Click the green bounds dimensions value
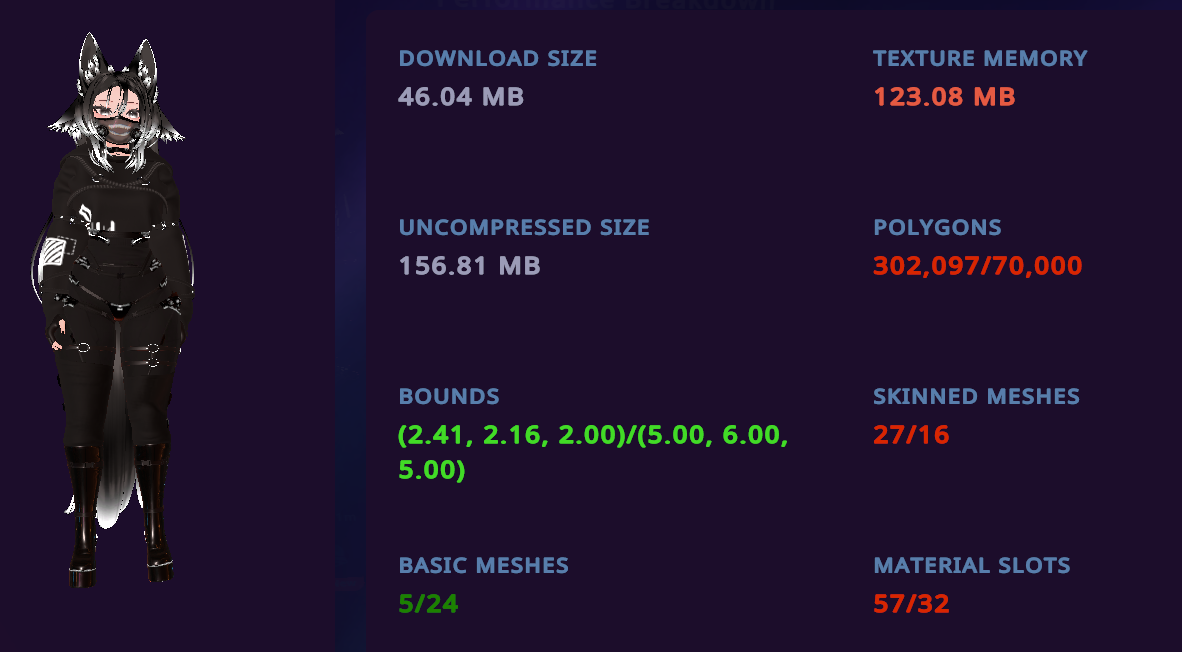This screenshot has height=652, width=1182. [593, 452]
